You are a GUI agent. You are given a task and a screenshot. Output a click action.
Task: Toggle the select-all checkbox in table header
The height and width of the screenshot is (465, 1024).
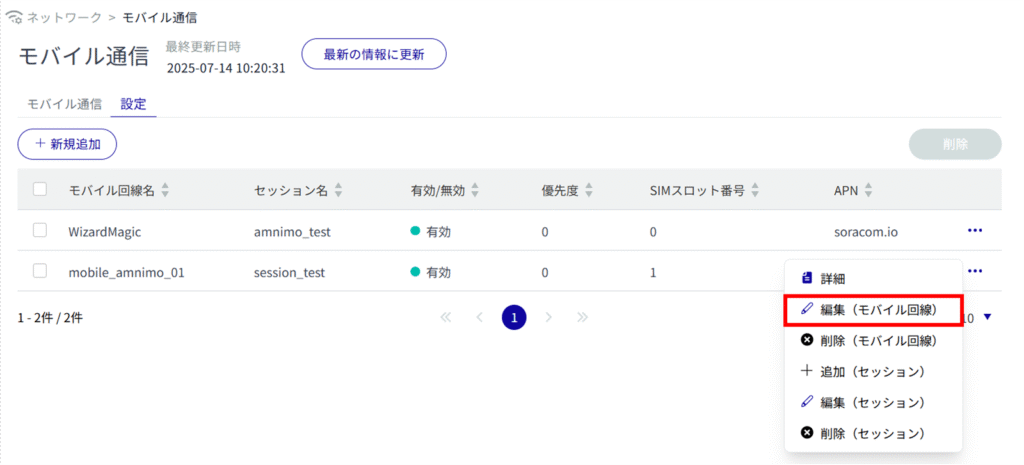click(x=40, y=189)
